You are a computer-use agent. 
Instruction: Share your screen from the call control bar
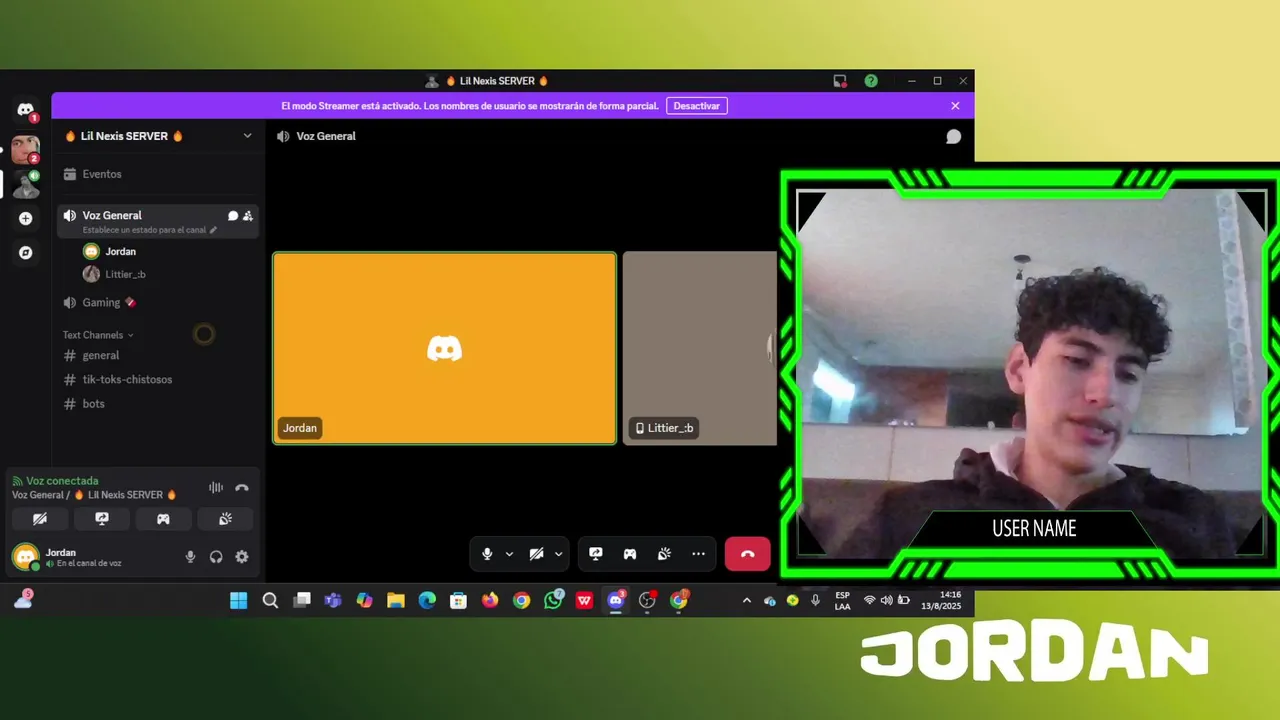596,554
